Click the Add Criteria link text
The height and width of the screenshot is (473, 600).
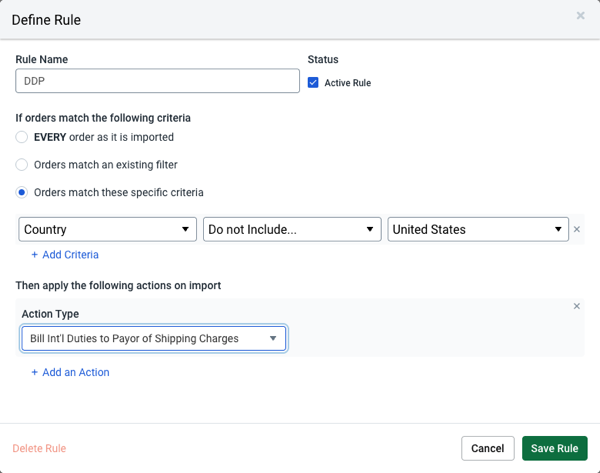point(70,255)
